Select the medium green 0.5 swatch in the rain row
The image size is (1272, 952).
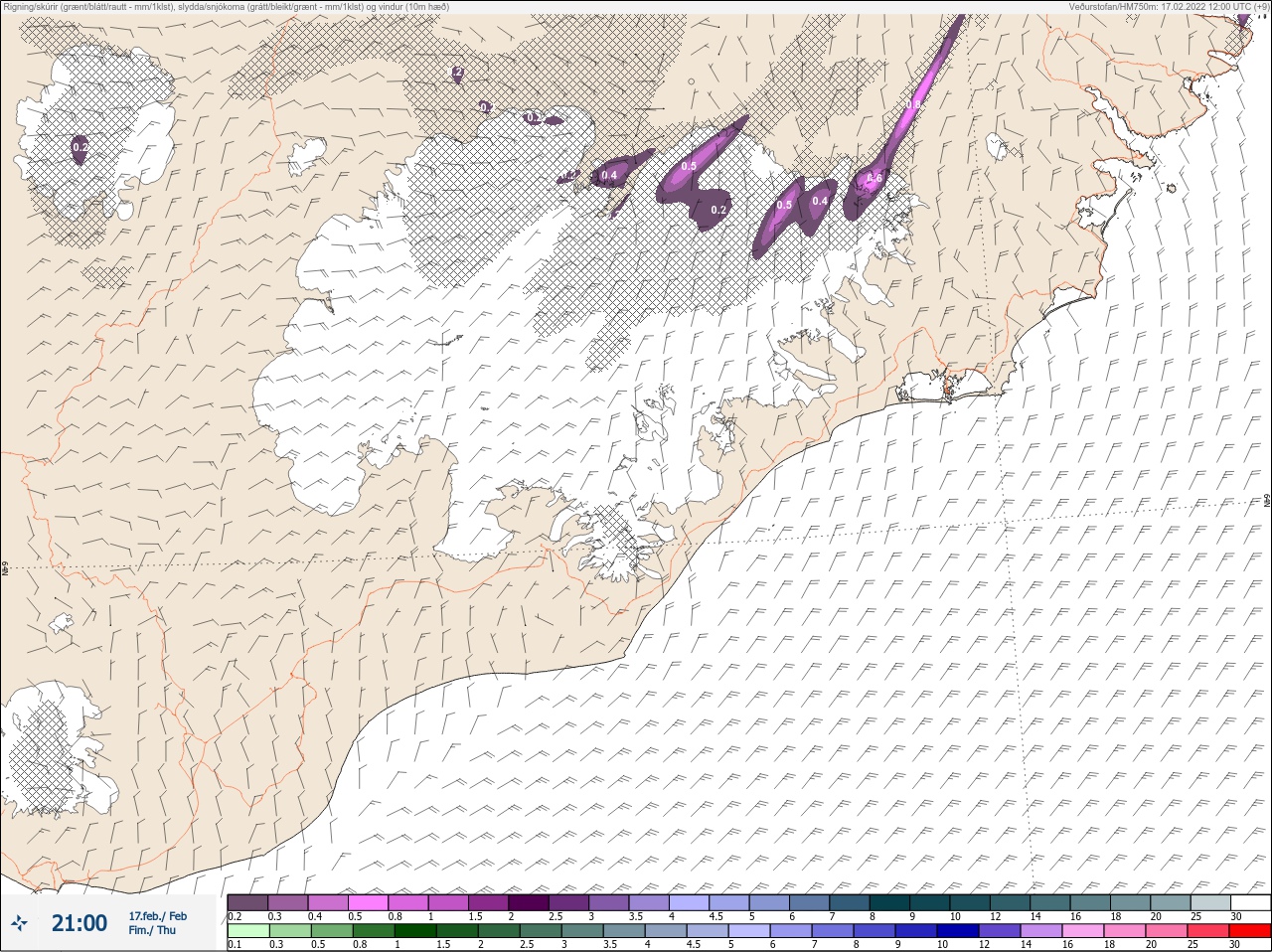tap(331, 931)
